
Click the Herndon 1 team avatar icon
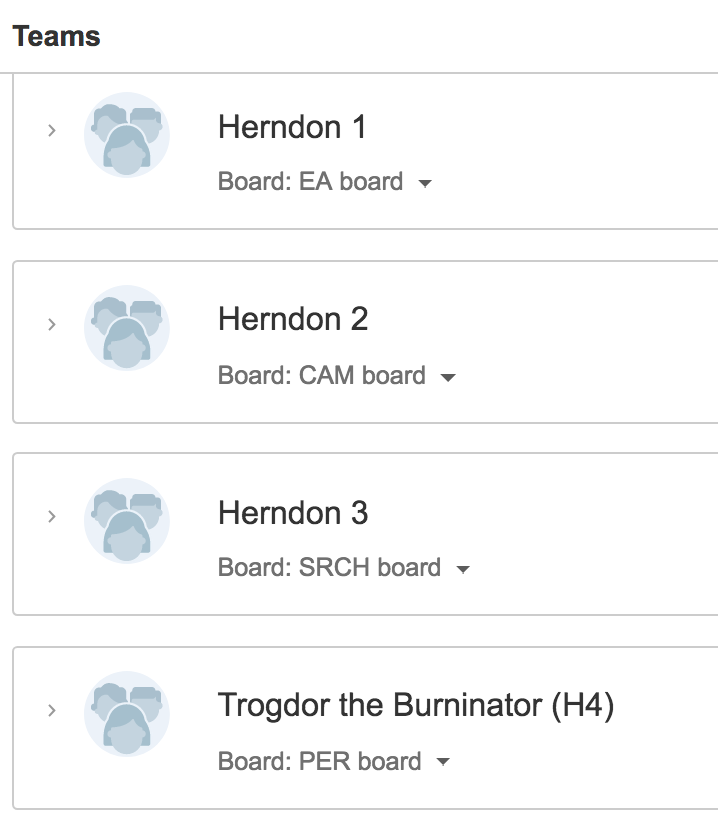(127, 135)
